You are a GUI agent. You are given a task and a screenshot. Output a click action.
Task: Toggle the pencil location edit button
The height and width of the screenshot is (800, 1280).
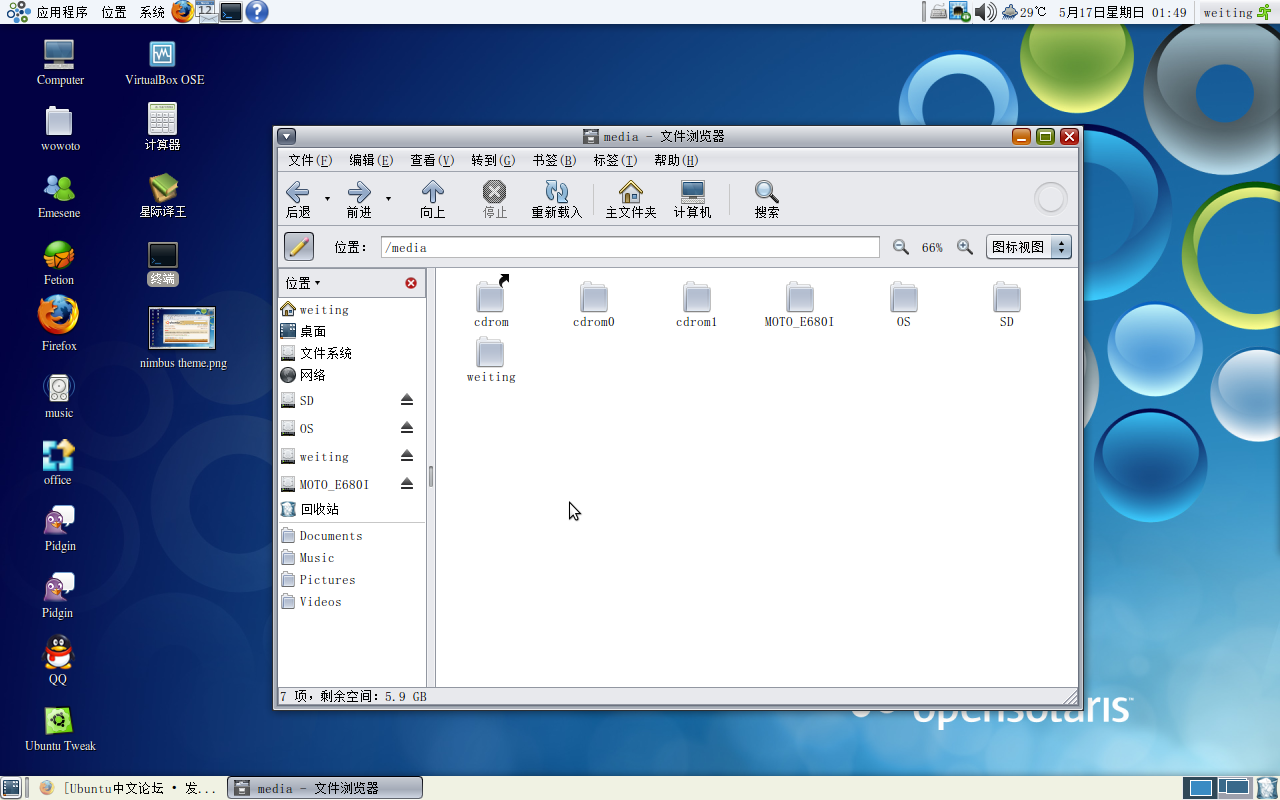[299, 247]
